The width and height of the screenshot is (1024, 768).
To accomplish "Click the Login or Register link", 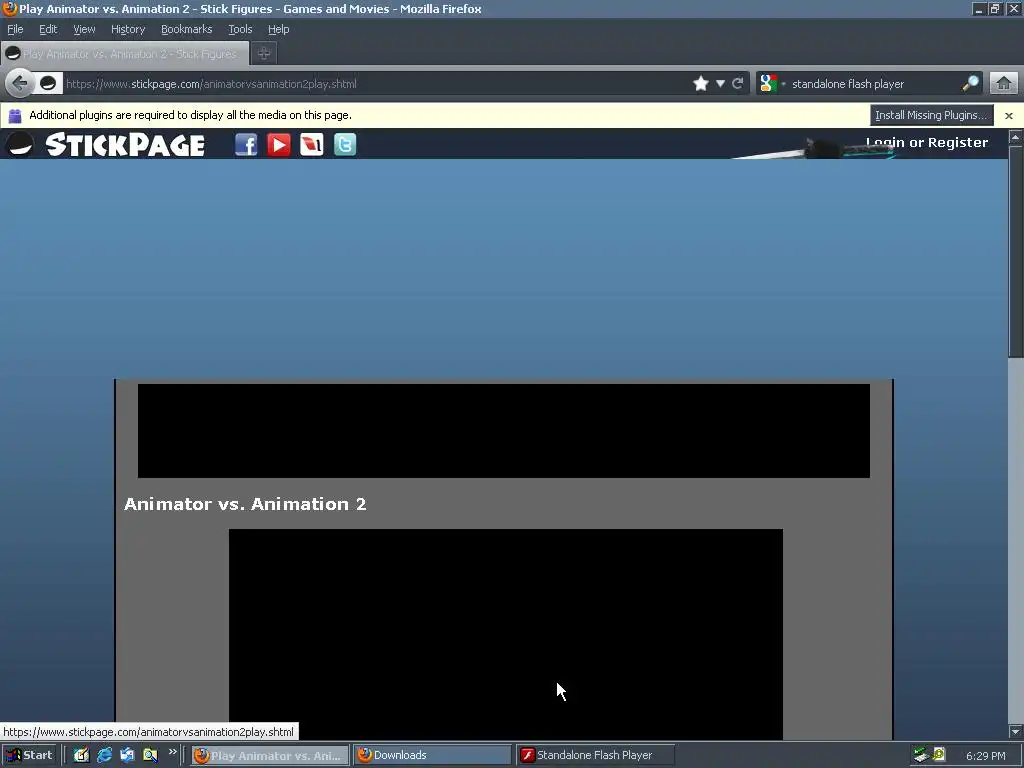I will pyautogui.click(x=927, y=142).
